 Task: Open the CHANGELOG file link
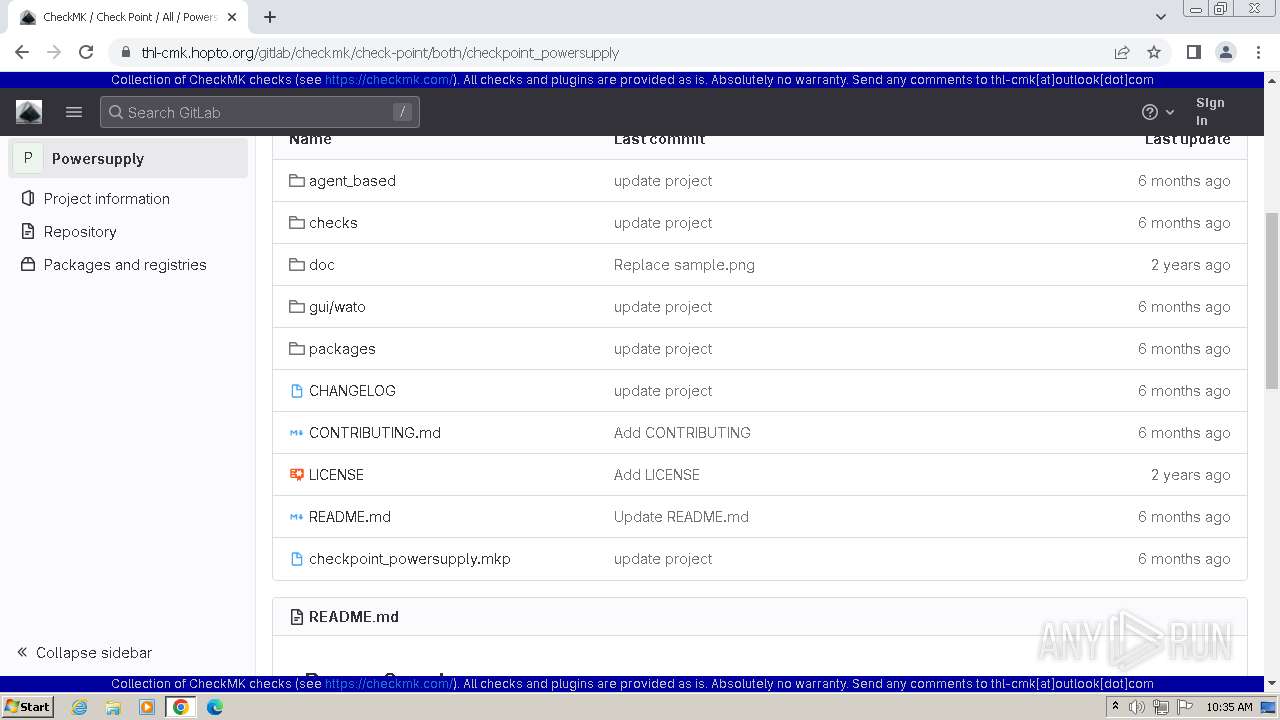tap(352, 391)
